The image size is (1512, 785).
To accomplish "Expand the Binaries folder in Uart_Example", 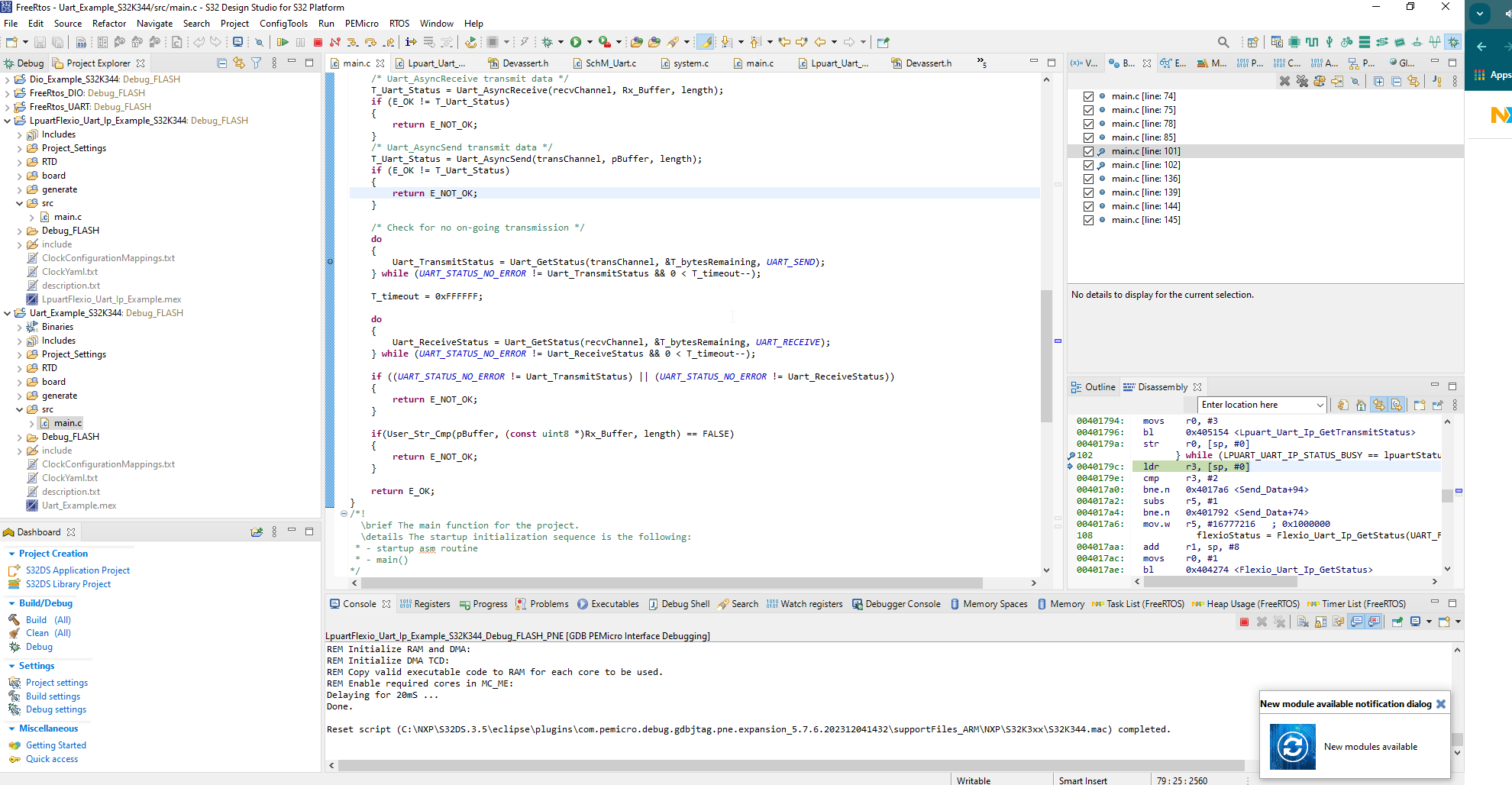I will (x=20, y=327).
